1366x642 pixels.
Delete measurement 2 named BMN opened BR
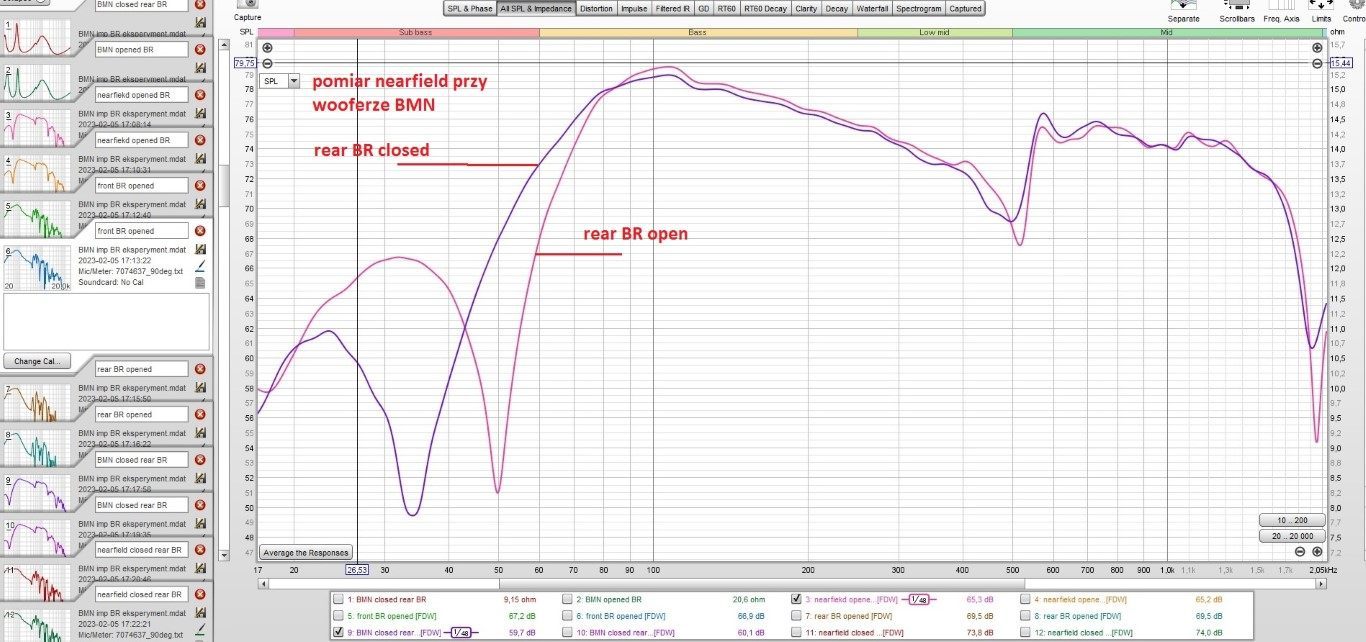[x=199, y=49]
